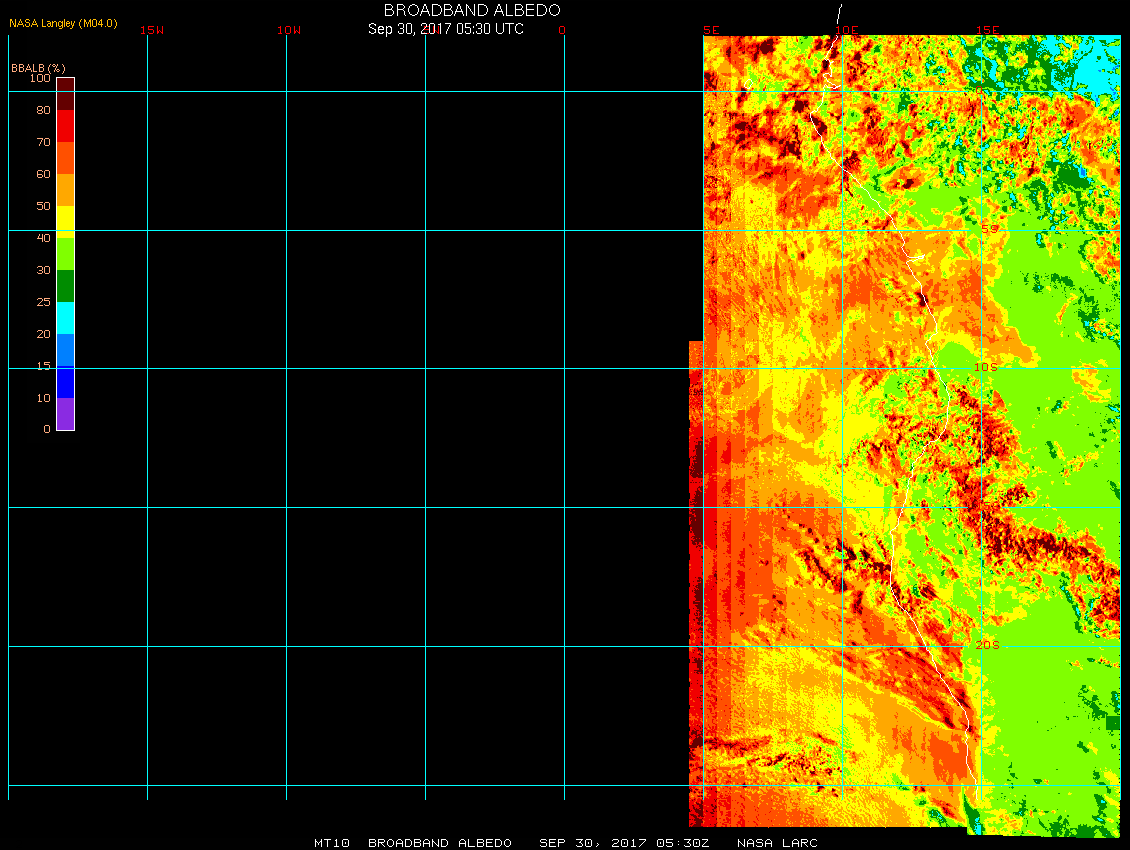
Task: Click the small green square near right edge
Action: (1113, 722)
